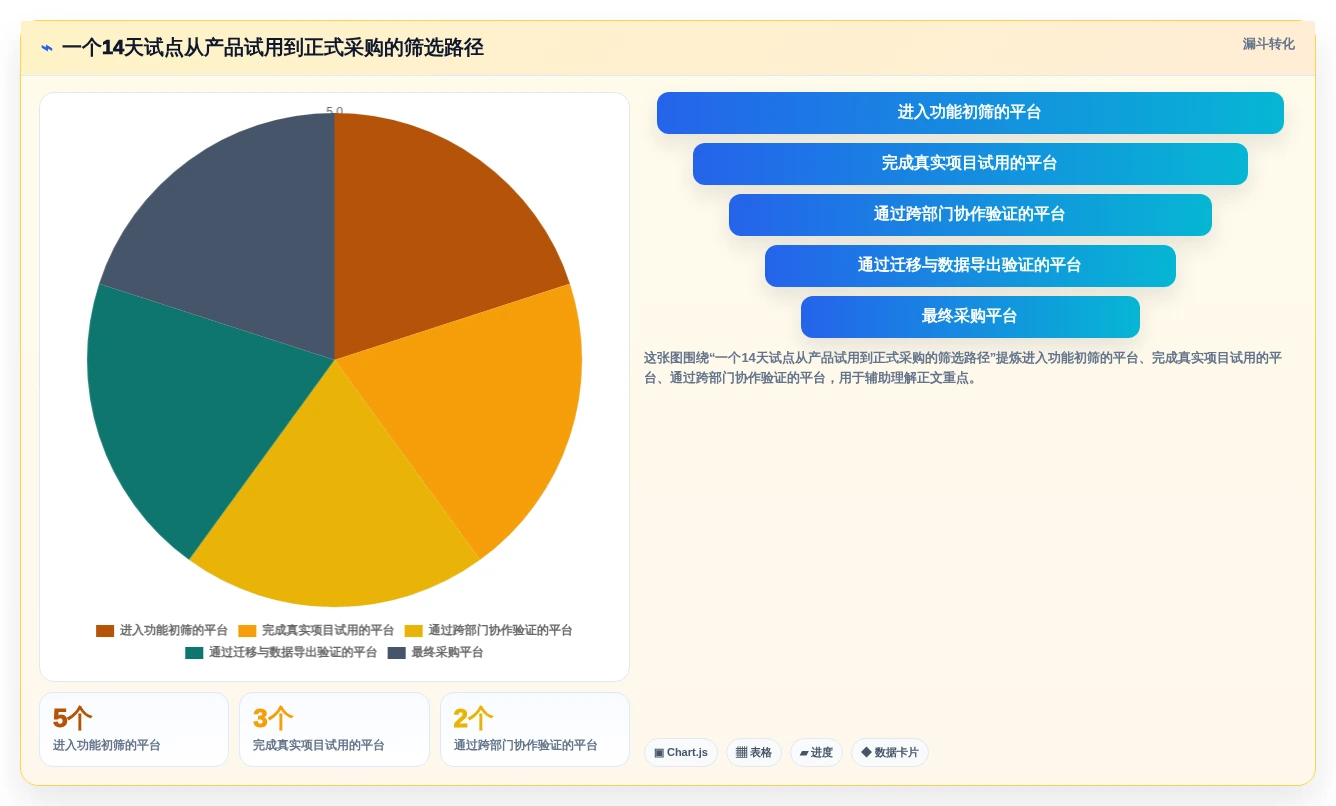1336x806 pixels.
Task: Click the bar icon in 进度 tag
Action: coord(804,753)
